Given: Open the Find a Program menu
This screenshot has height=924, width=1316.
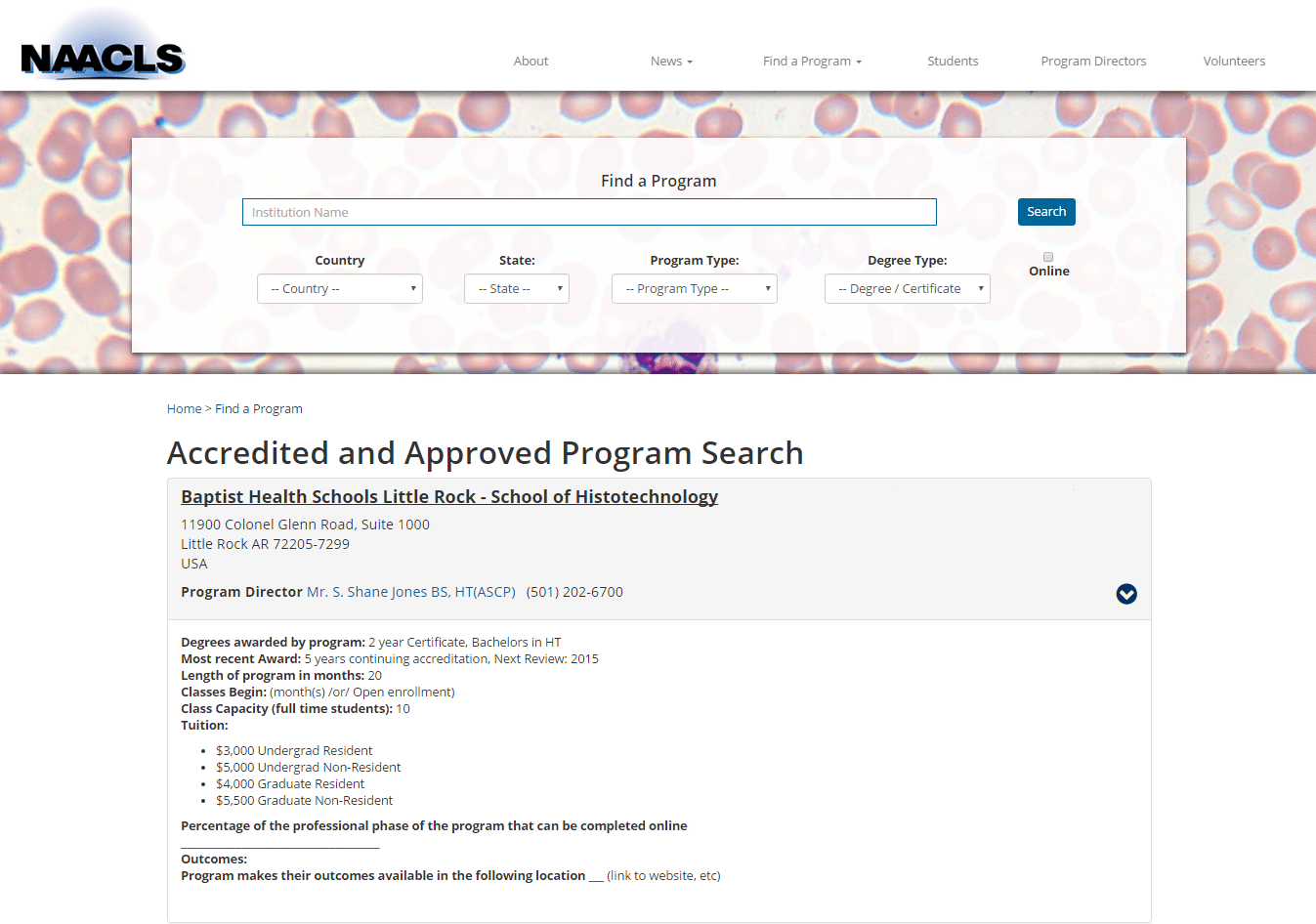Looking at the screenshot, I should coord(812,61).
